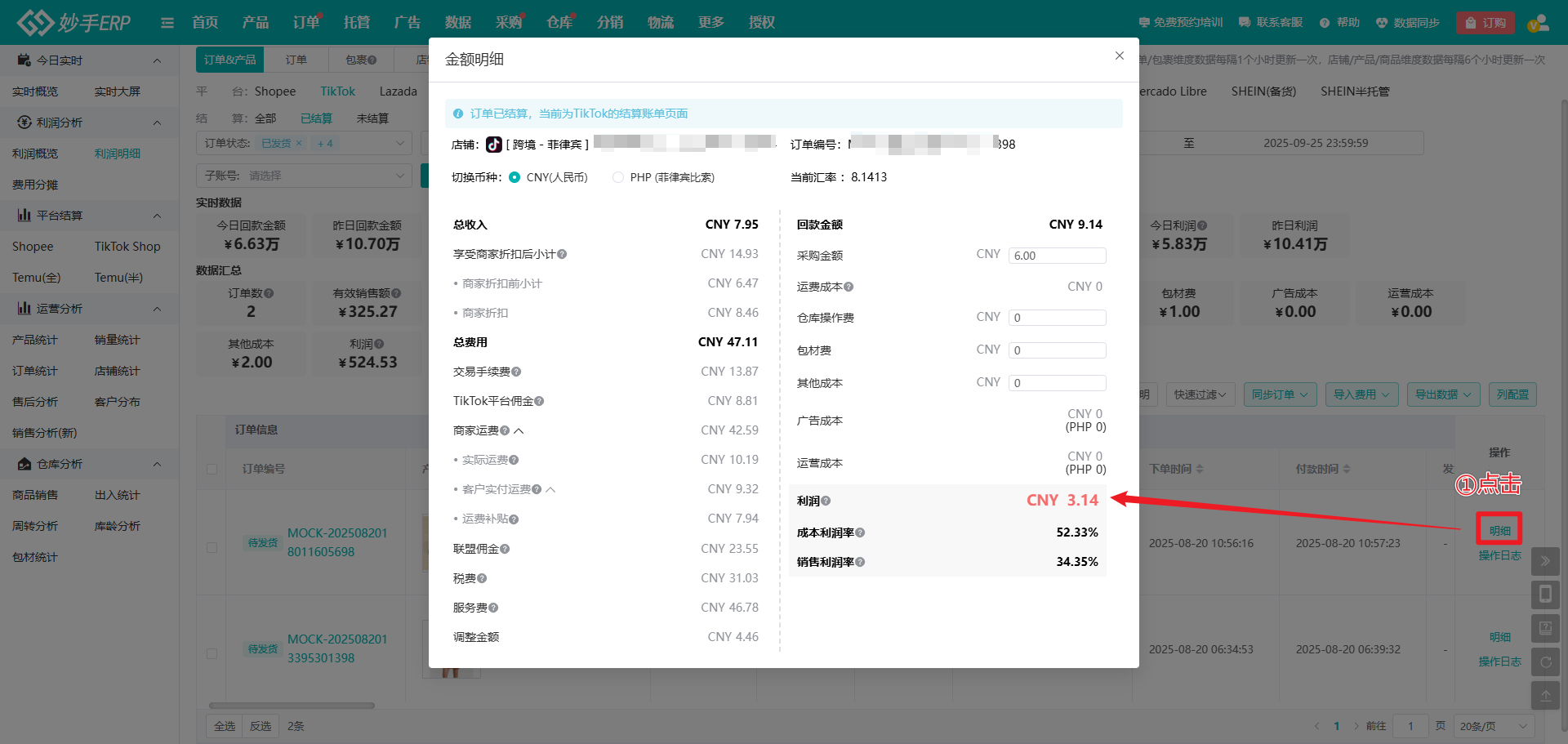Image resolution: width=1568 pixels, height=744 pixels.
Task: Open the 导入费用 dropdown
Action: [x=1362, y=394]
